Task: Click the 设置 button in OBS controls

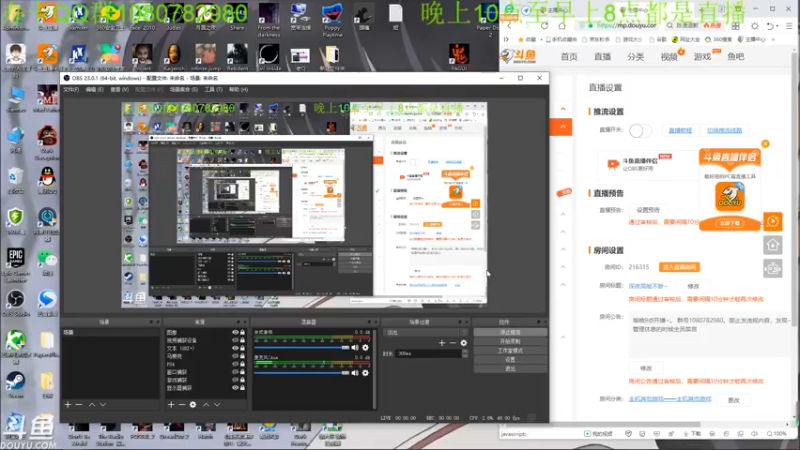Action: click(x=510, y=360)
